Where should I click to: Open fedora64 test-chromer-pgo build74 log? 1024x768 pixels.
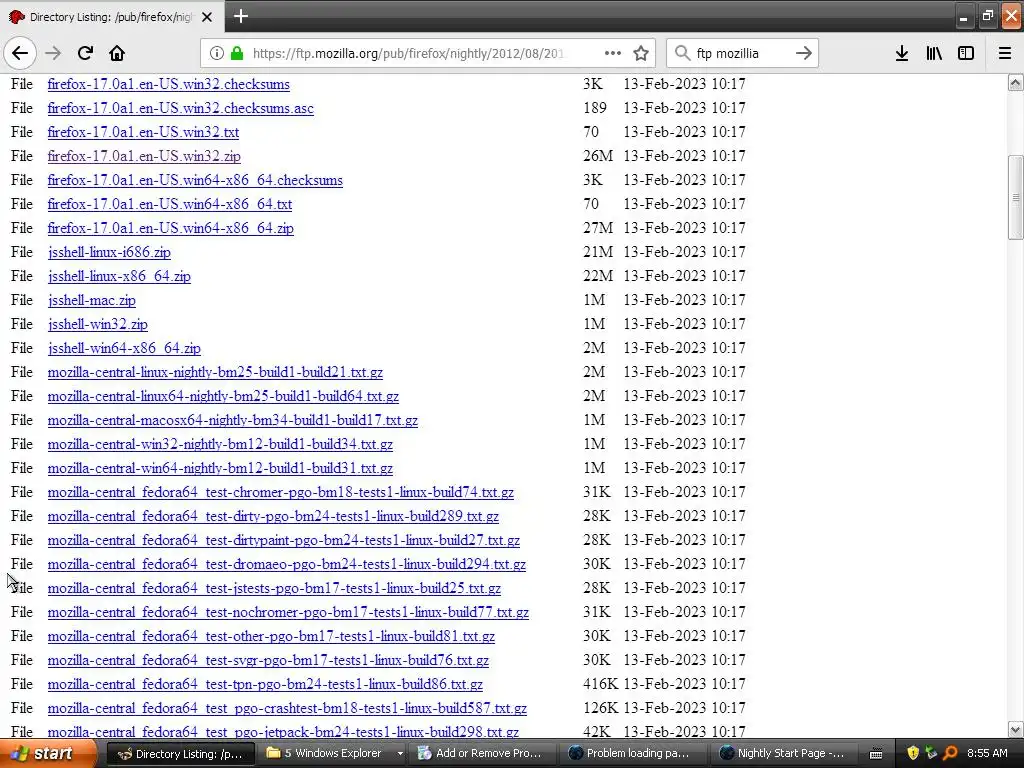coord(280,492)
